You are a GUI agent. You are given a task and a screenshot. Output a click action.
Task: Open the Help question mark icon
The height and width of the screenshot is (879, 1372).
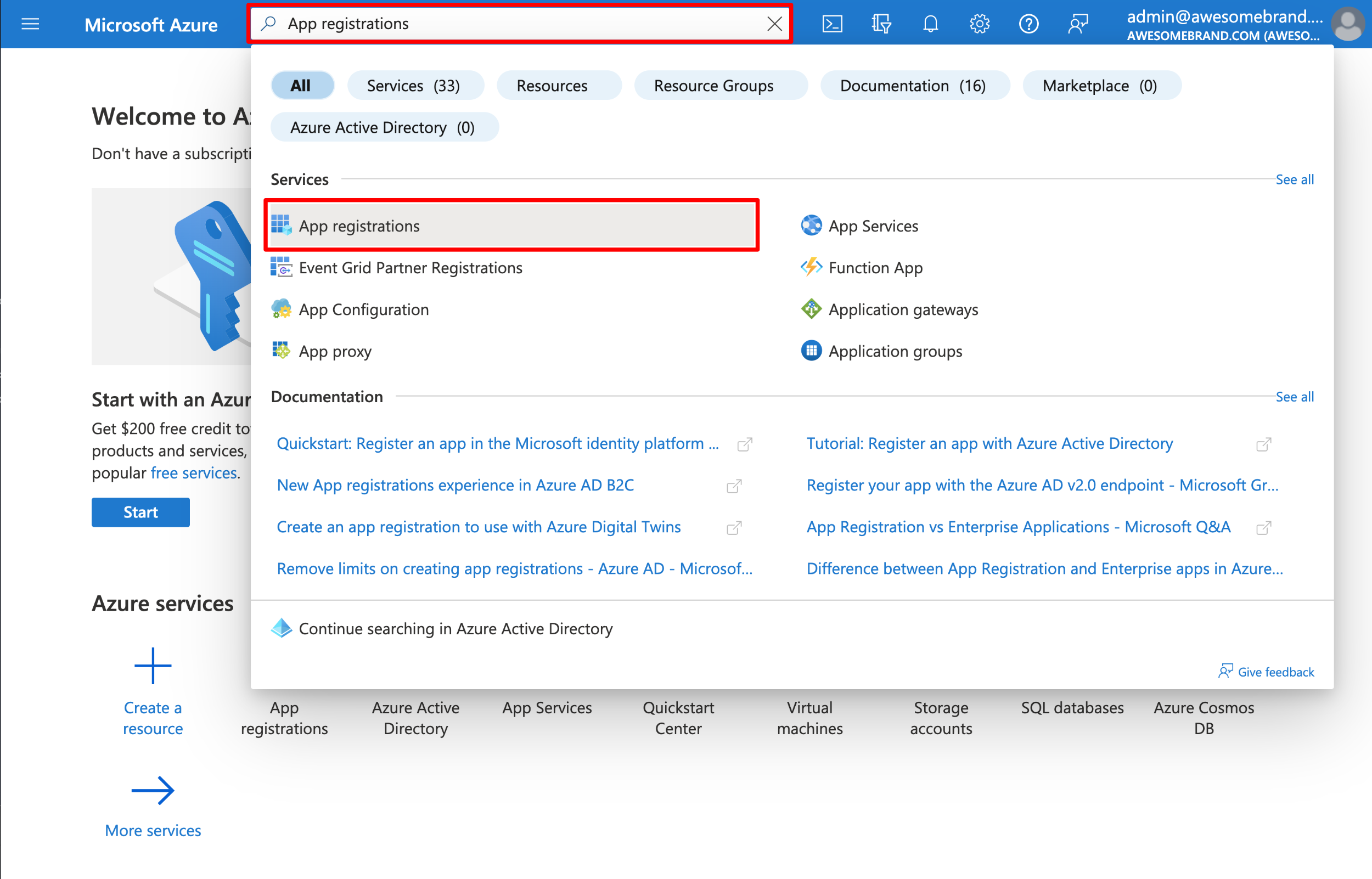pyautogui.click(x=1028, y=24)
